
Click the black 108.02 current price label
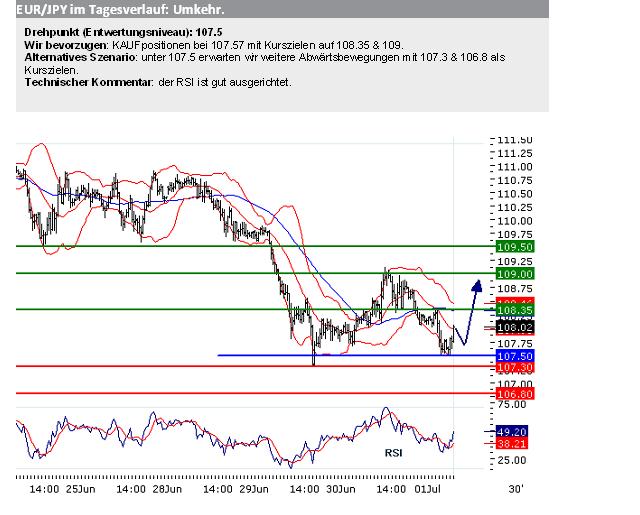tap(515, 327)
